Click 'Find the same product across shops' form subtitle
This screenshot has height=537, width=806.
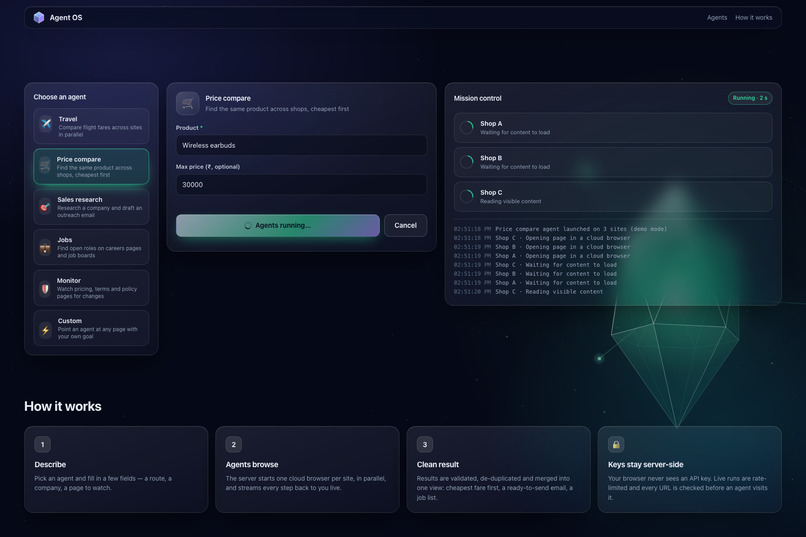pyautogui.click(x=277, y=109)
